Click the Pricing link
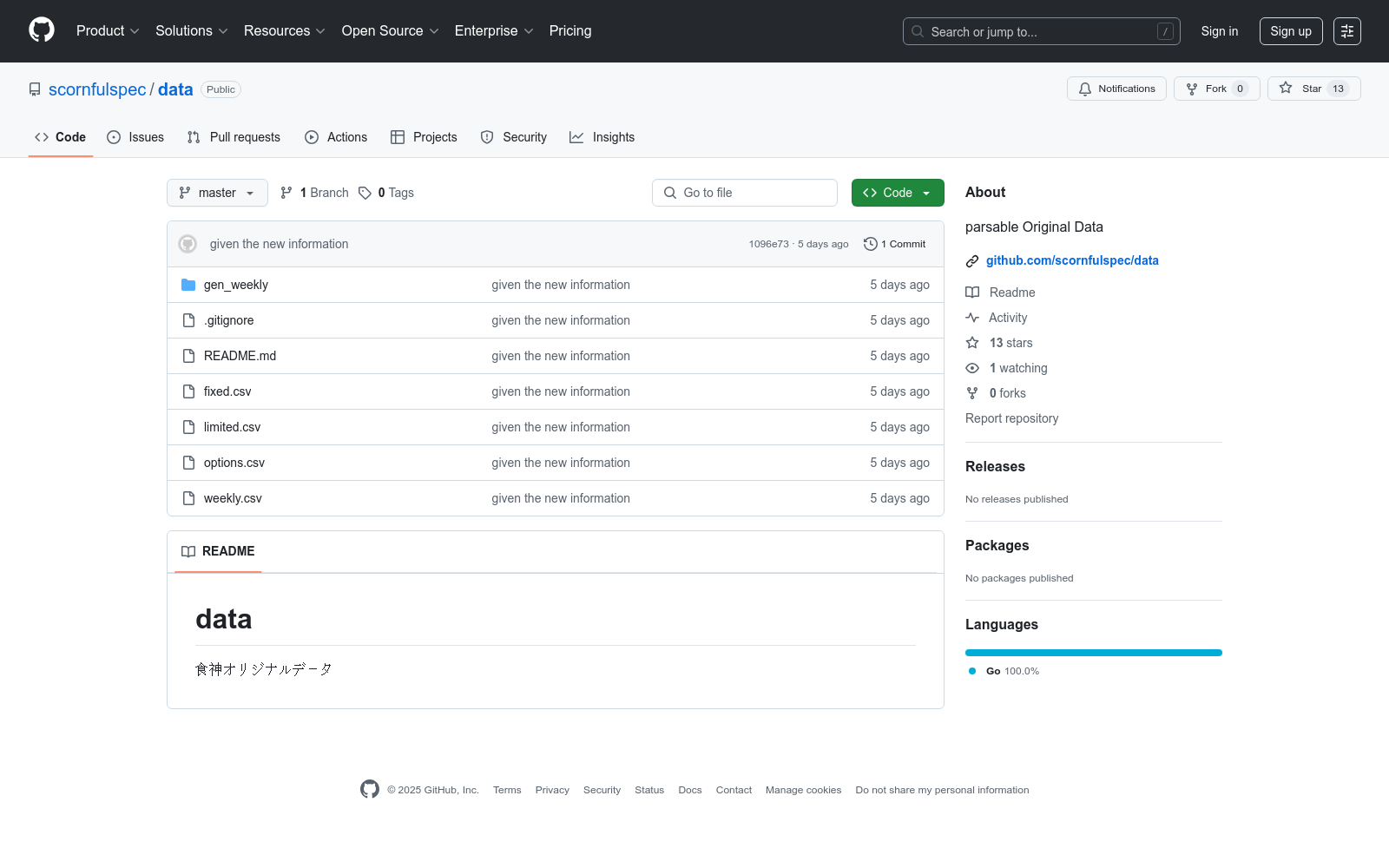1389x868 pixels. [x=570, y=30]
